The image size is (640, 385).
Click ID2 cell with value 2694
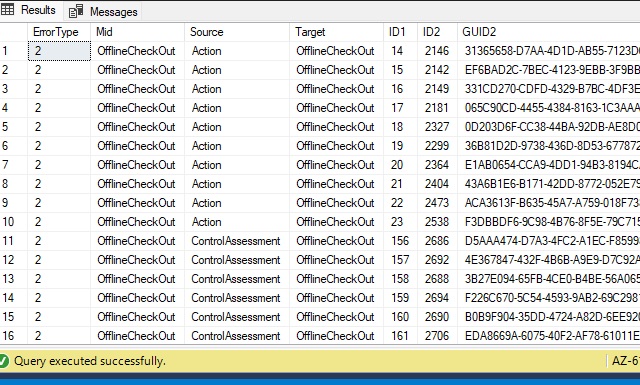[x=437, y=298]
